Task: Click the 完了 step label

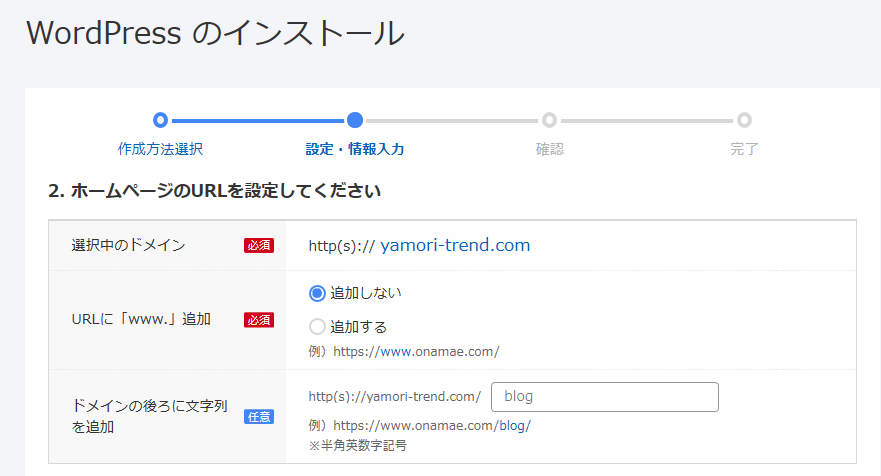Action: [744, 149]
